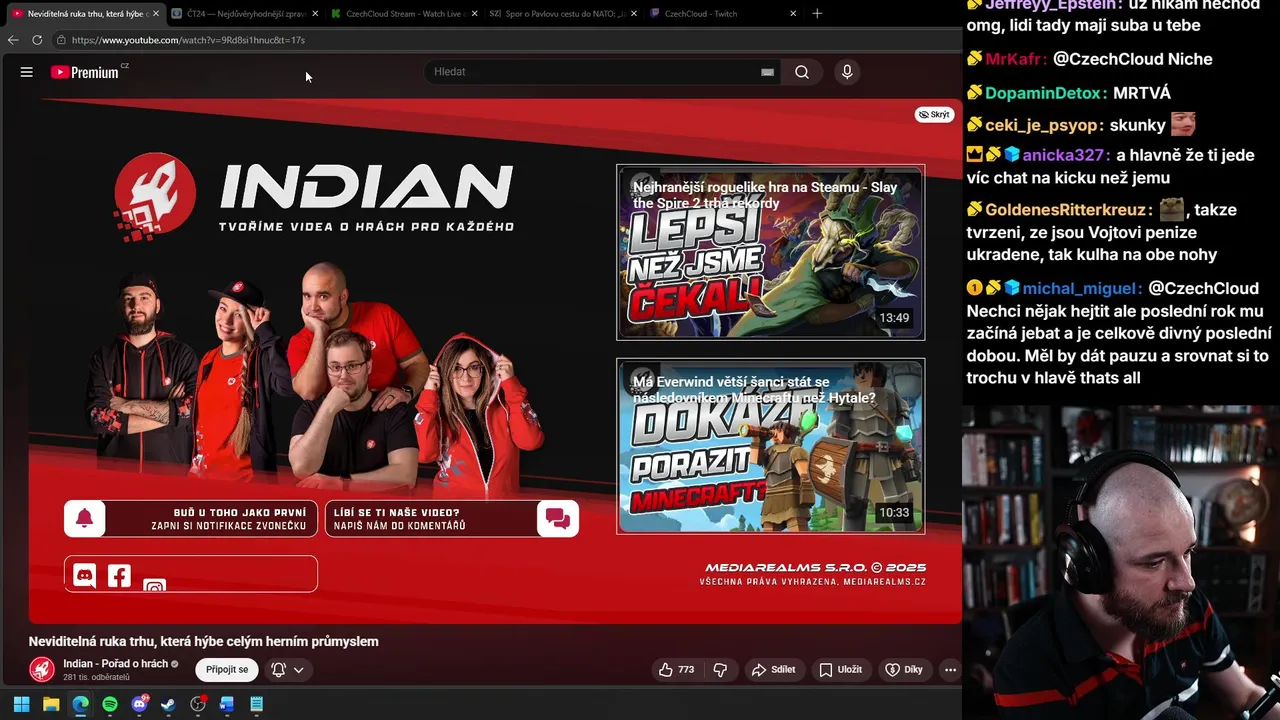Open Indian - Pořad o hrách channel link

(115, 664)
